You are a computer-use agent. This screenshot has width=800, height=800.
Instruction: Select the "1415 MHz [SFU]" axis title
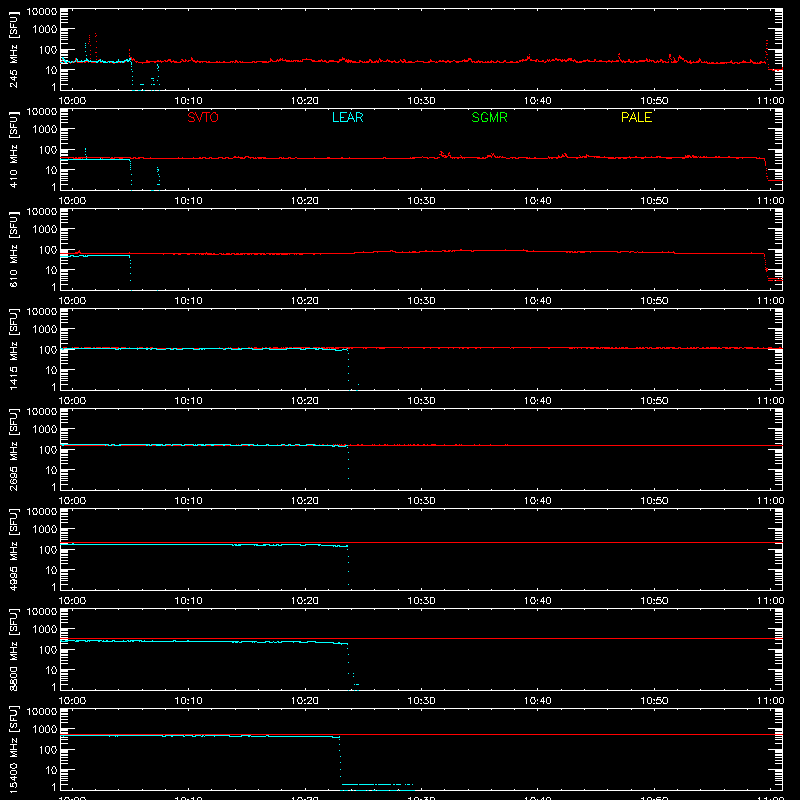(13, 349)
